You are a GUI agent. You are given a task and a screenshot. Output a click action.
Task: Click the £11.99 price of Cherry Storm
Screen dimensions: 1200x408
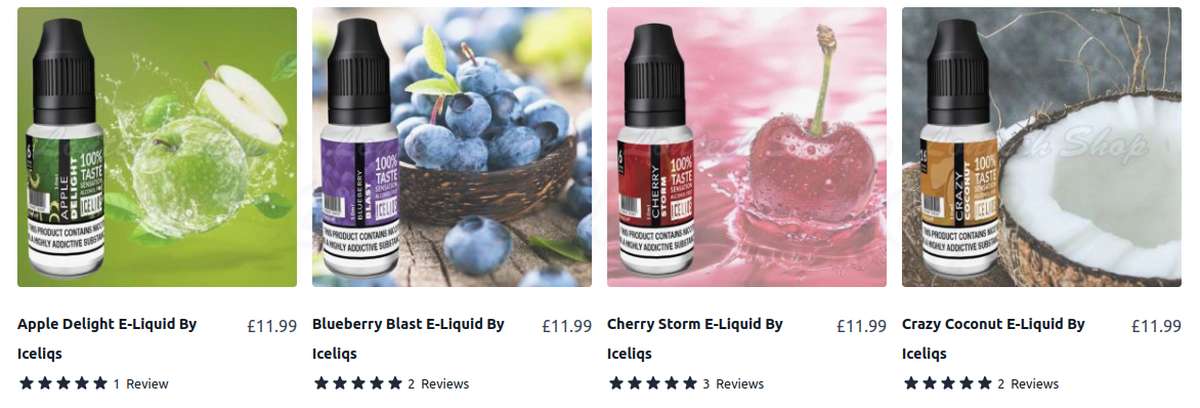pos(862,325)
